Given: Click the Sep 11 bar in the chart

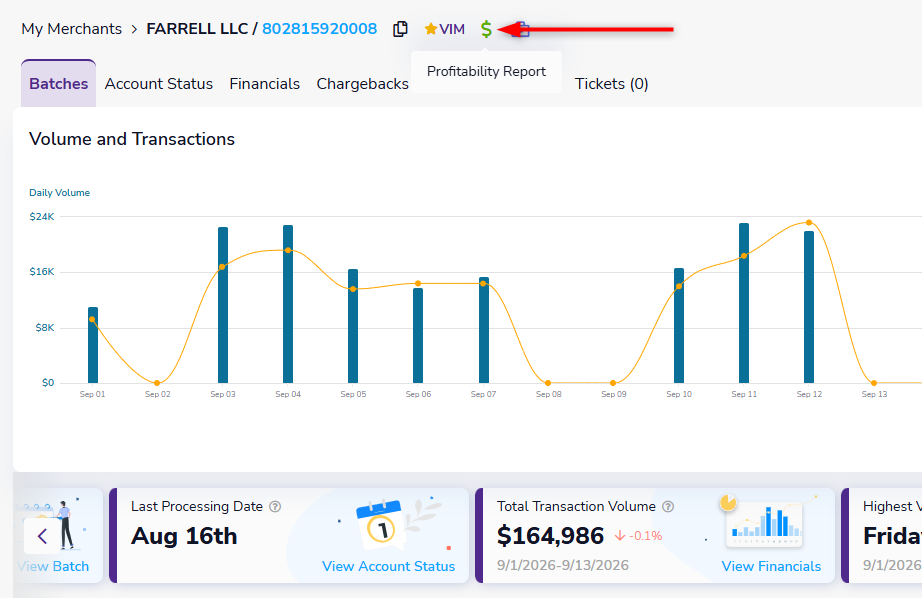Looking at the screenshot, I should tap(744, 303).
